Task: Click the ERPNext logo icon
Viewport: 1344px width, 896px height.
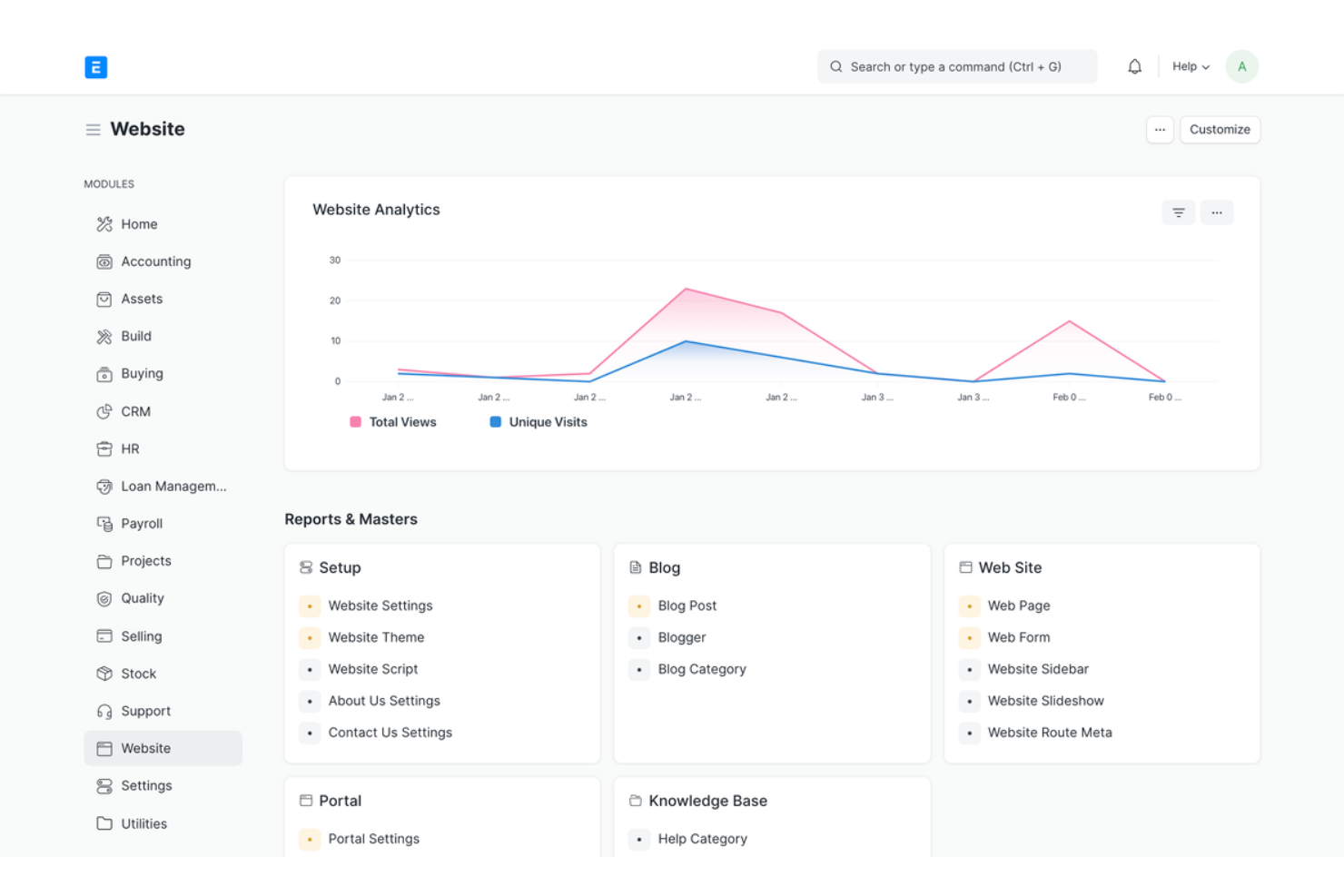Action: (95, 66)
